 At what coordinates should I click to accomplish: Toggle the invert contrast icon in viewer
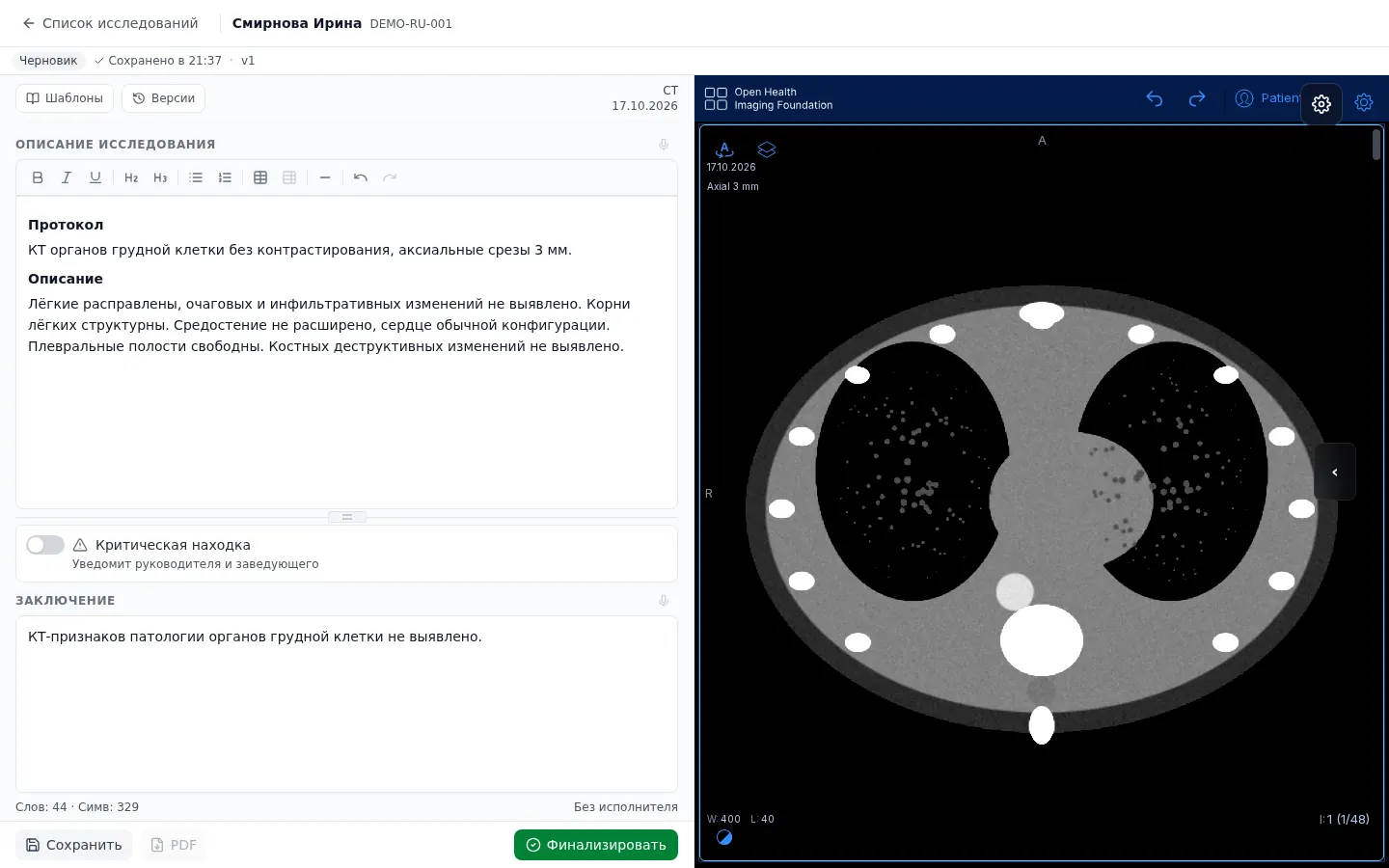(x=724, y=837)
